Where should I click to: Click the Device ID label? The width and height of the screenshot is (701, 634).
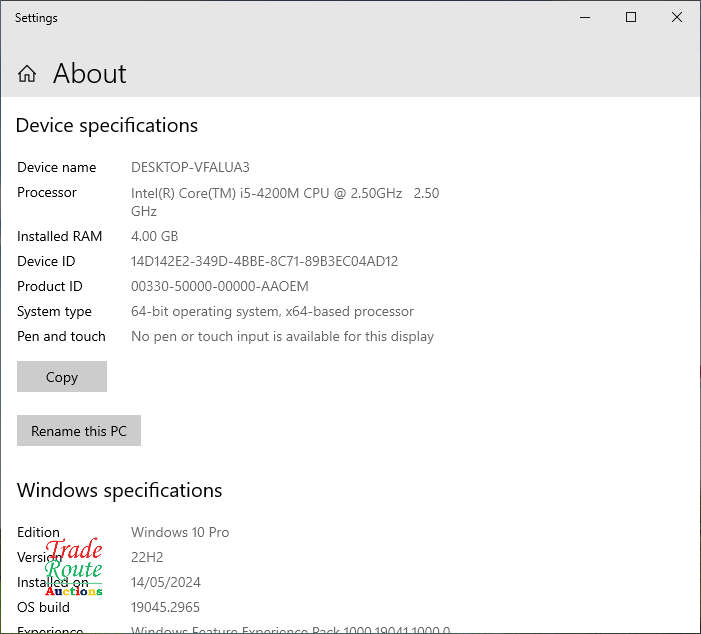(46, 261)
